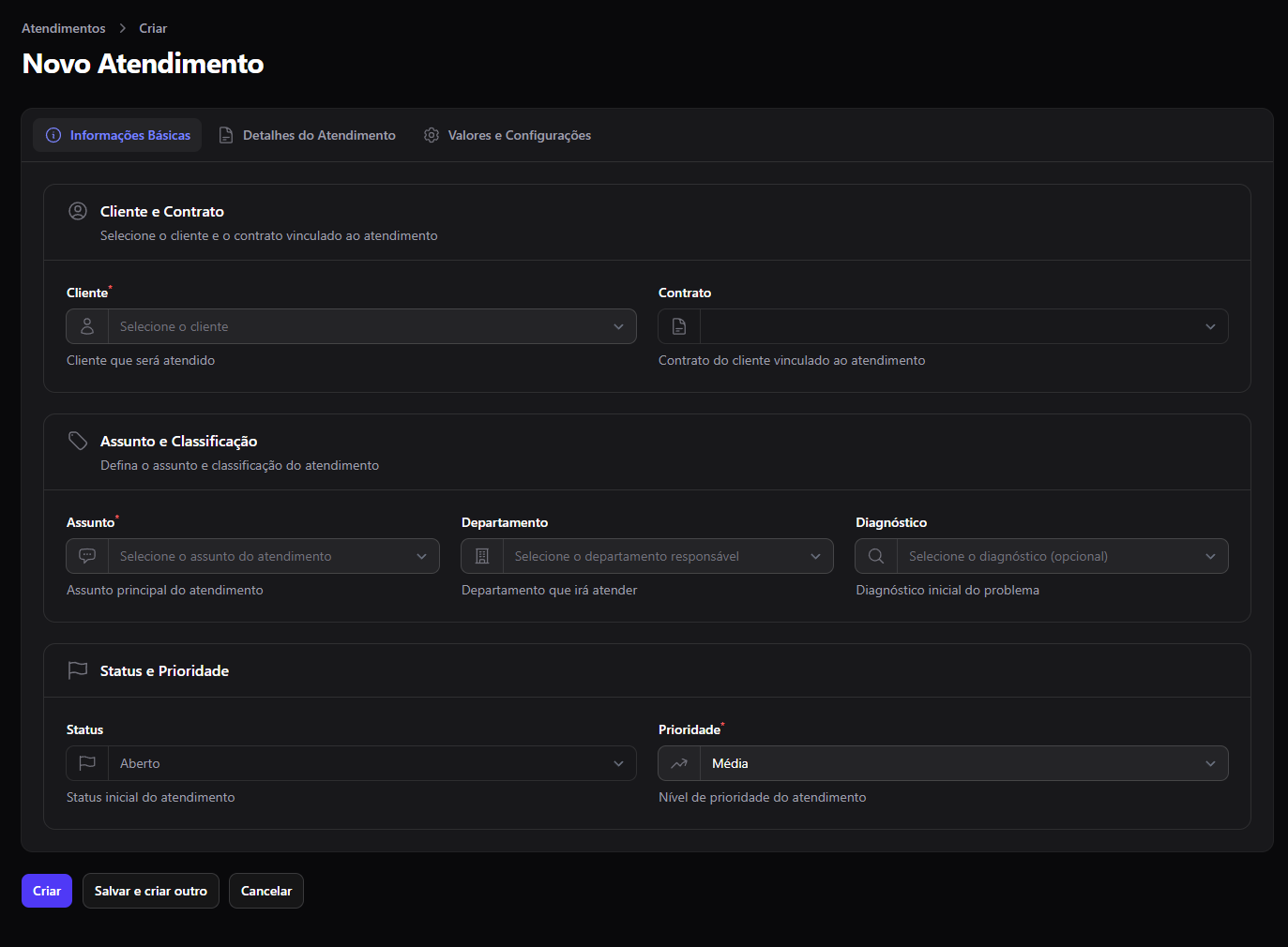Click the Status field label

pyautogui.click(x=85, y=729)
